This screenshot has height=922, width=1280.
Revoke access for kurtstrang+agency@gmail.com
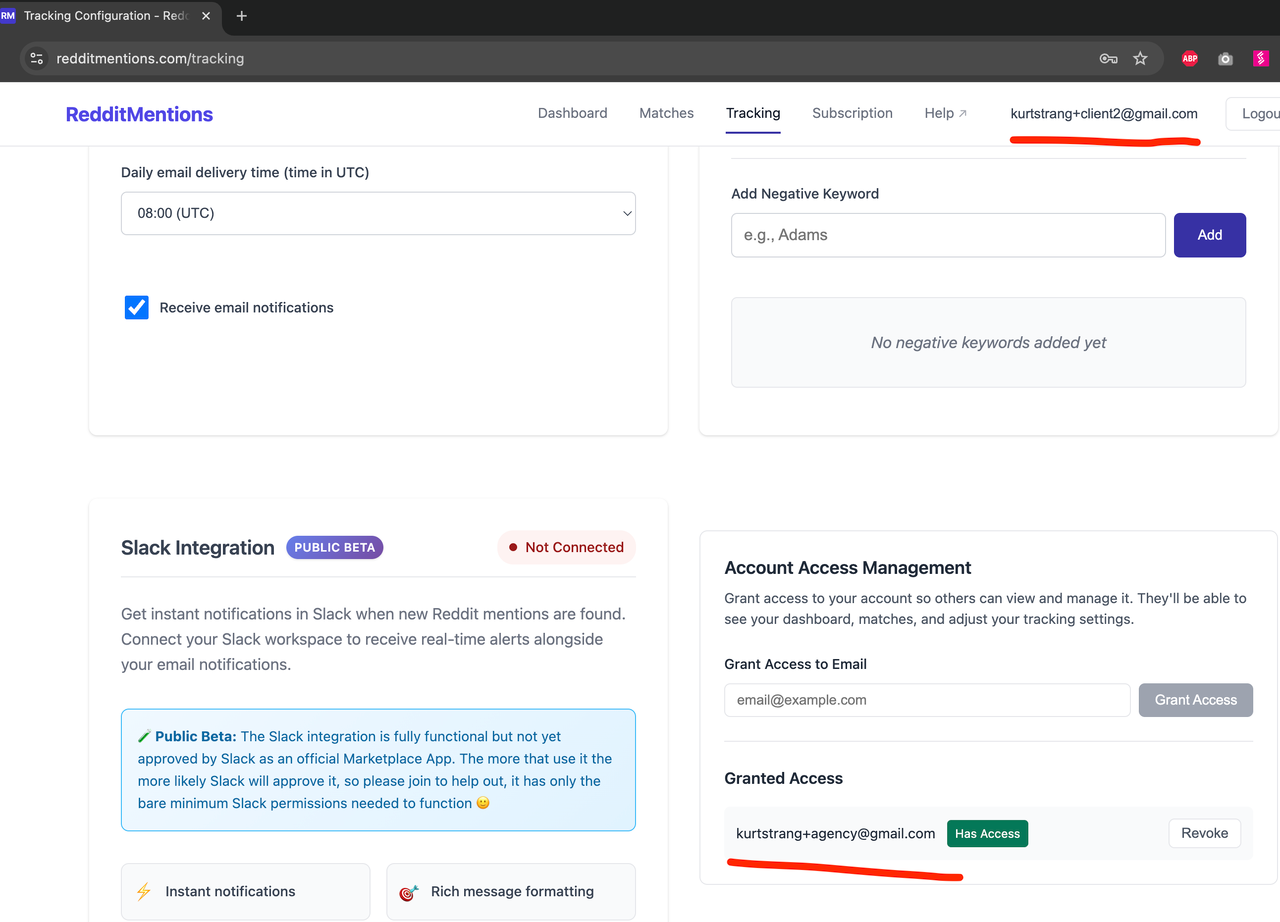coord(1205,833)
